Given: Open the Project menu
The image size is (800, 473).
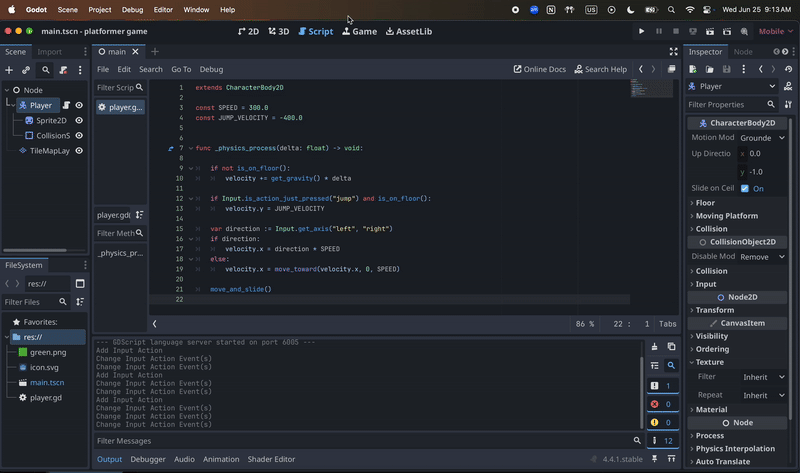Looking at the screenshot, I should 99,9.
